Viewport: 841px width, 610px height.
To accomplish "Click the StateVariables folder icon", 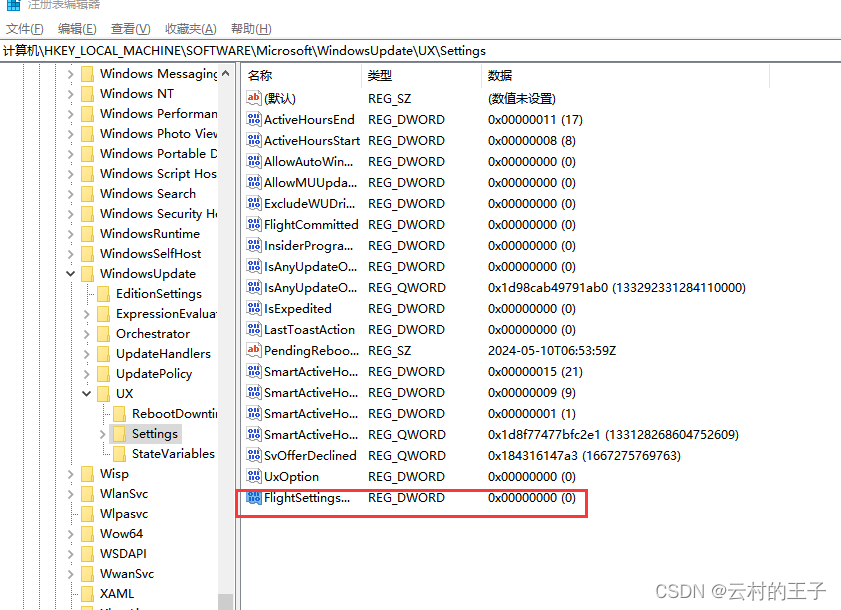I will 120,454.
